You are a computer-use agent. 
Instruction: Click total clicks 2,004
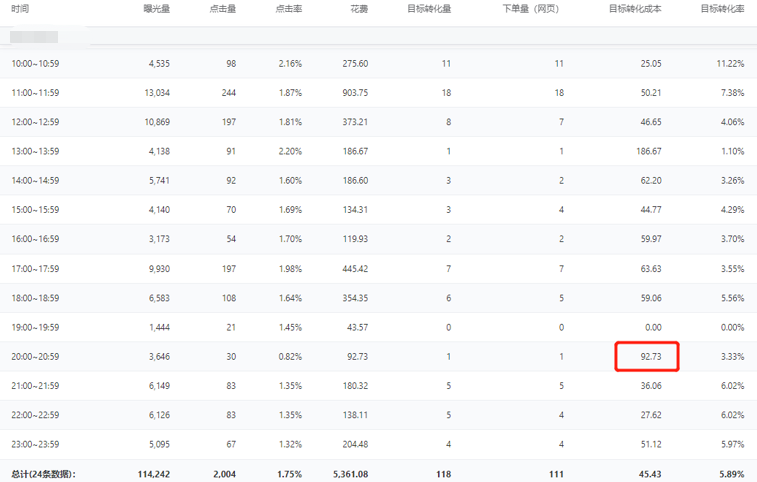pos(224,474)
